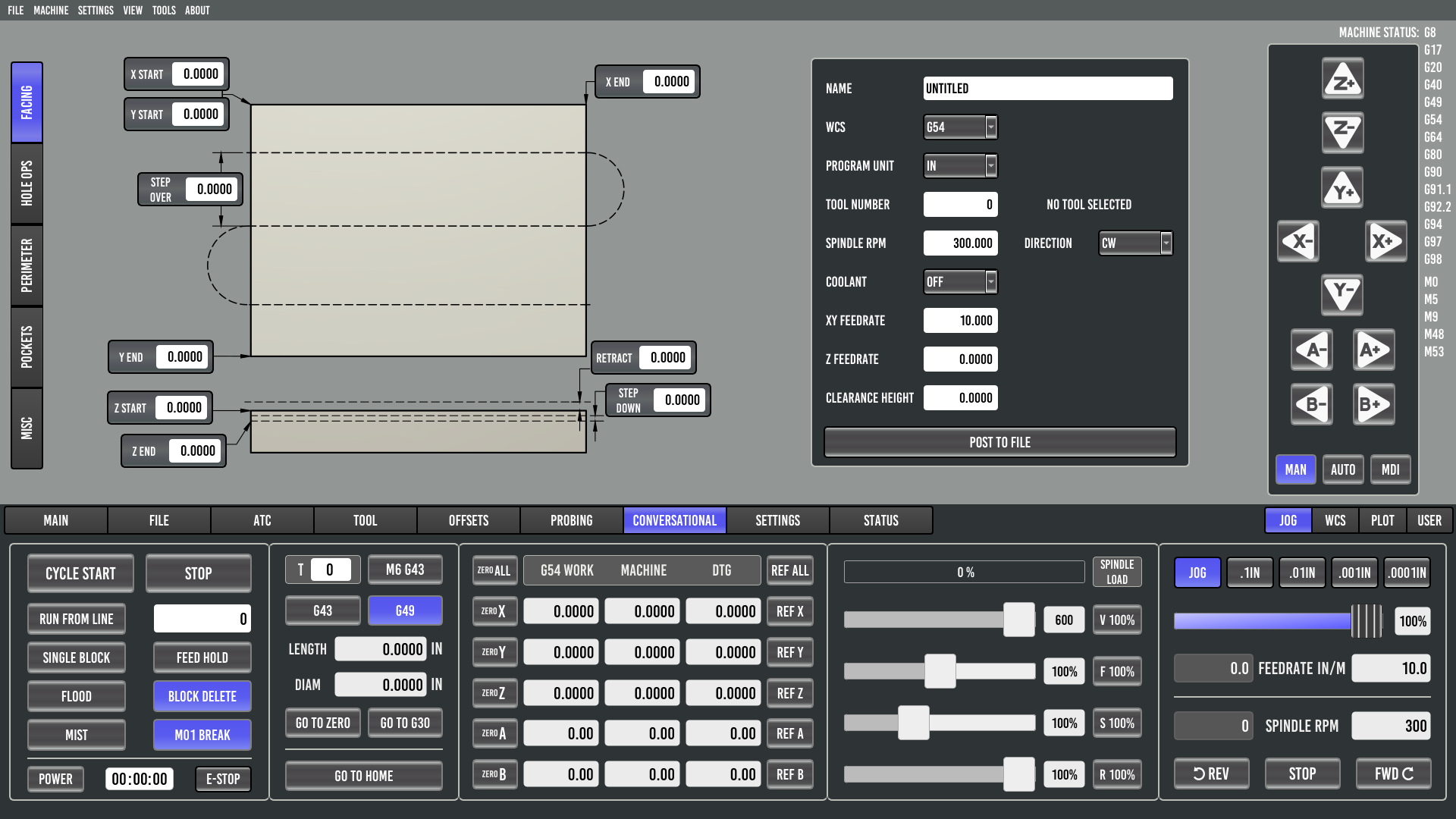Open the spindle Direction CW dropdown
Screen dimensions: 1456x819
(1134, 243)
